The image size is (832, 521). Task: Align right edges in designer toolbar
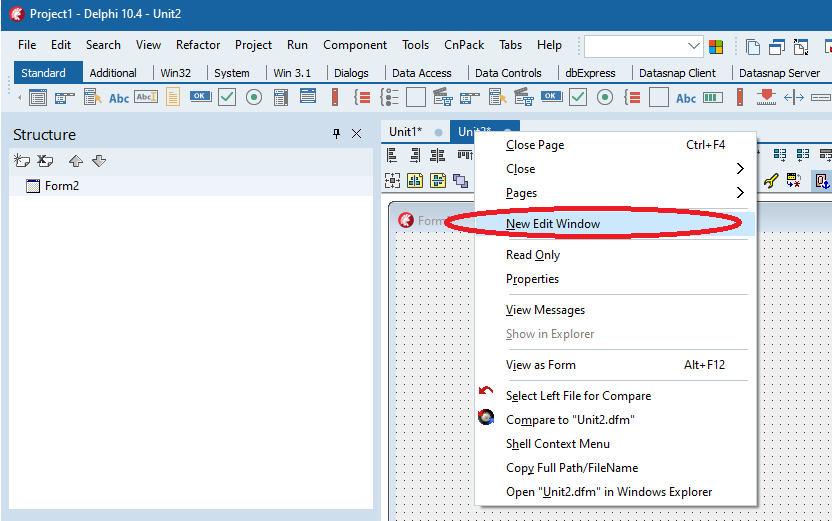(x=415, y=155)
